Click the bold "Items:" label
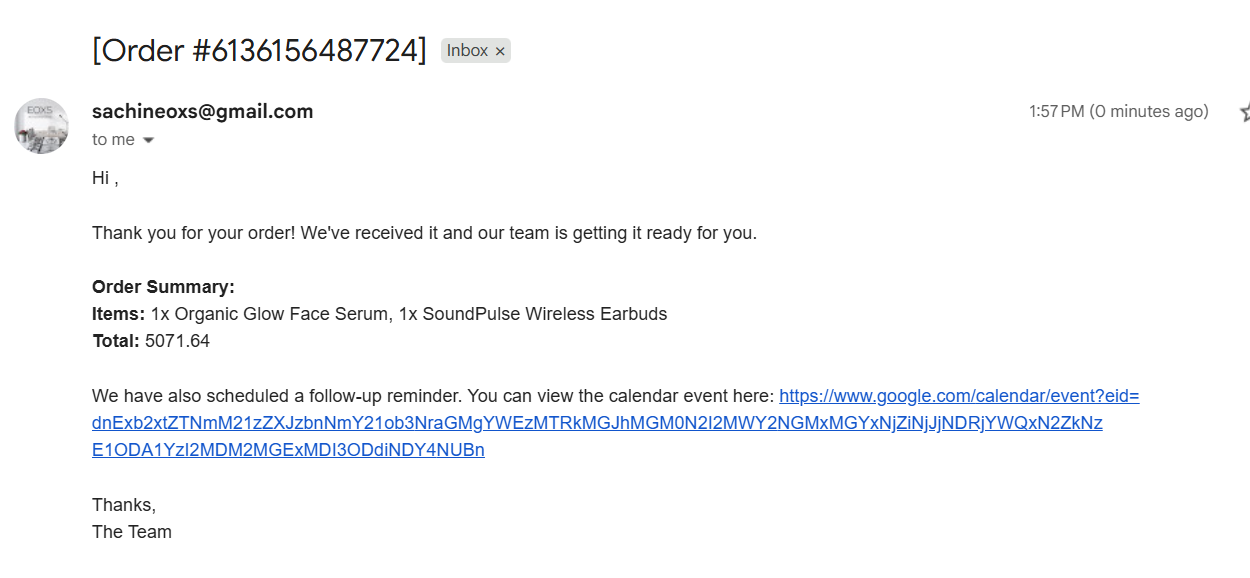Viewport: 1250px width, 578px height. (118, 314)
